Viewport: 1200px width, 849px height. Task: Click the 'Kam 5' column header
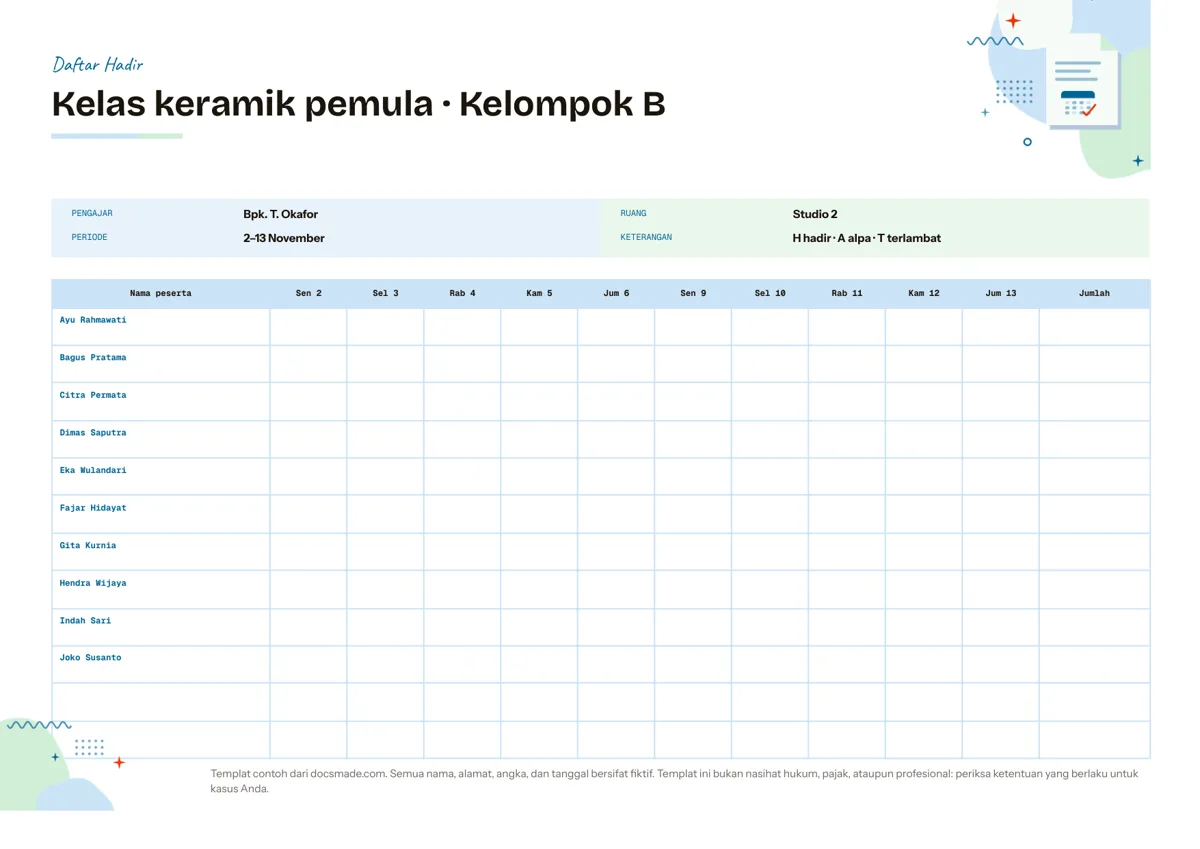point(540,294)
